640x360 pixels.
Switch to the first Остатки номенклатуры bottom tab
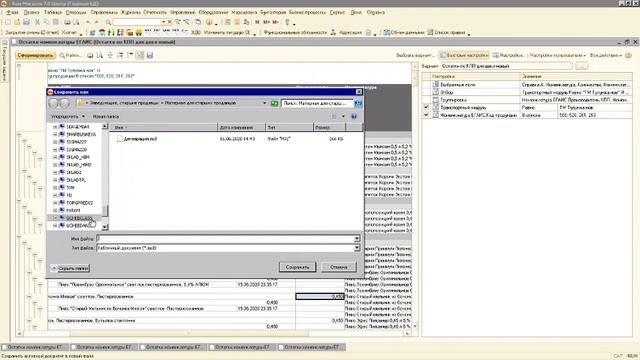pos(35,347)
